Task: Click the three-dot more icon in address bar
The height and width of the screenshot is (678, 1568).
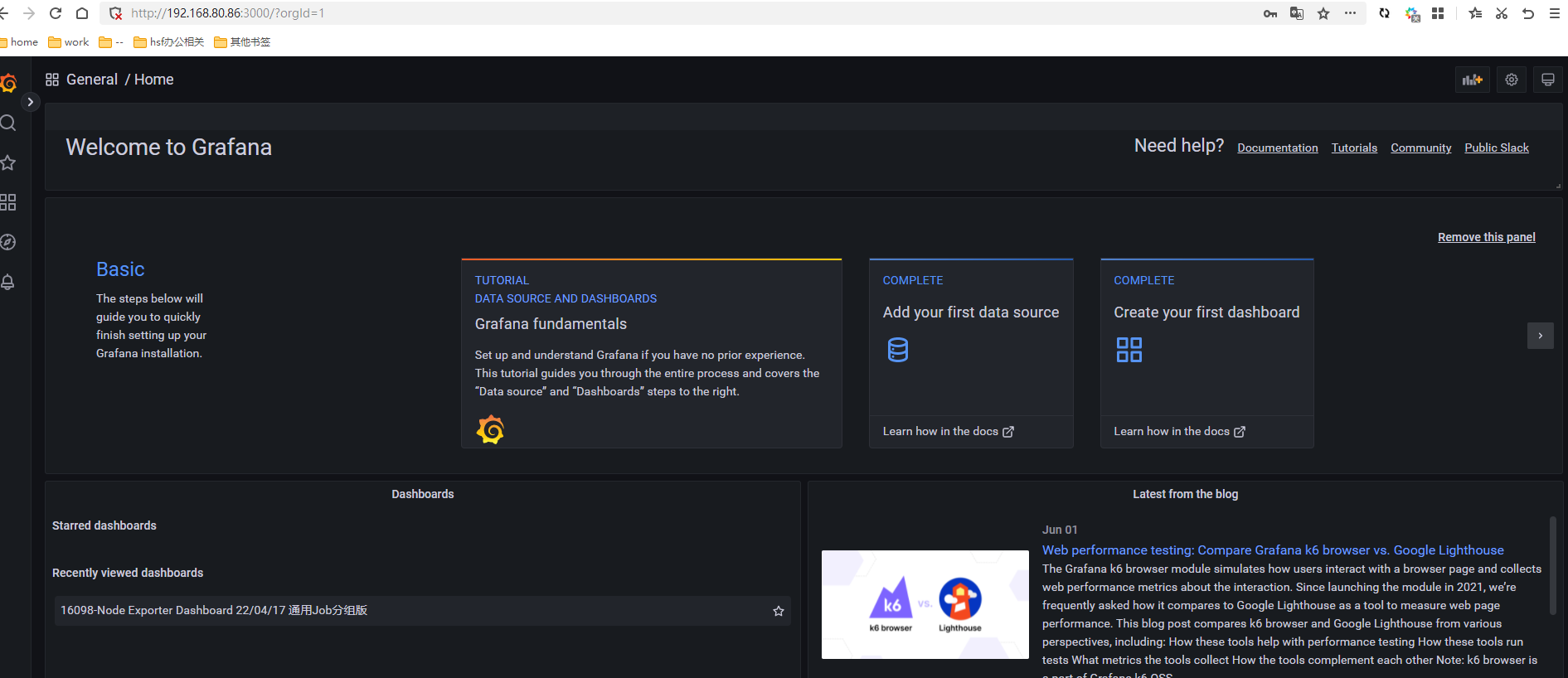Action: pyautogui.click(x=1350, y=13)
